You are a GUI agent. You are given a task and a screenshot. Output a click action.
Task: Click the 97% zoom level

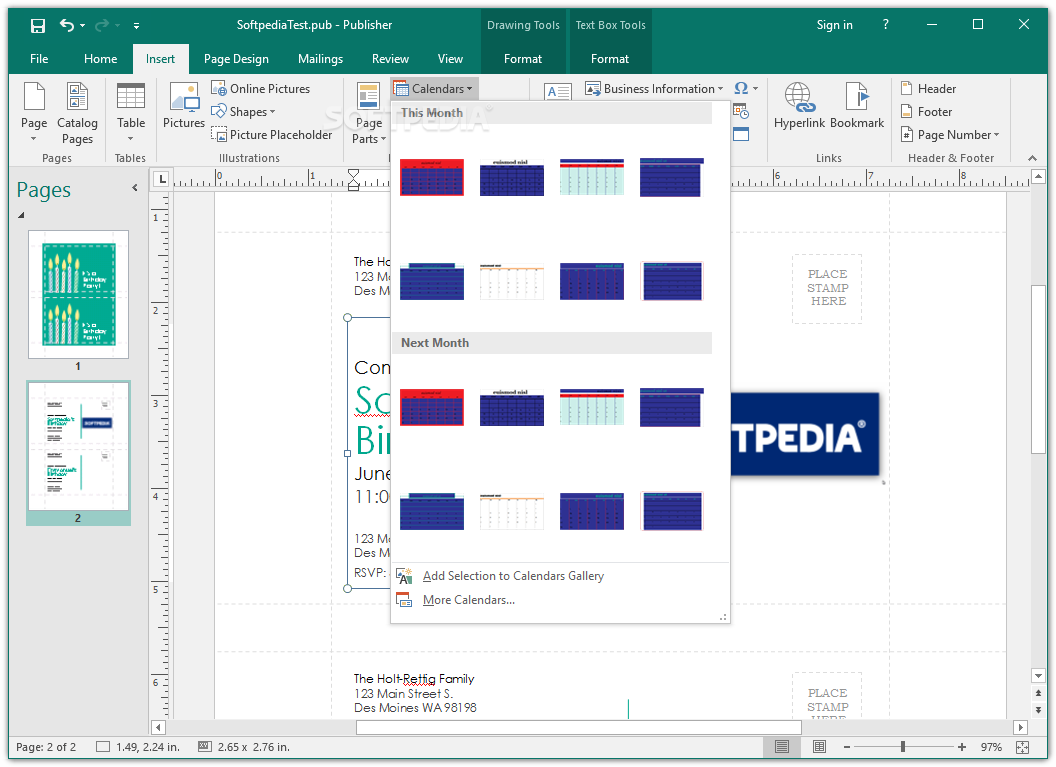click(x=991, y=747)
